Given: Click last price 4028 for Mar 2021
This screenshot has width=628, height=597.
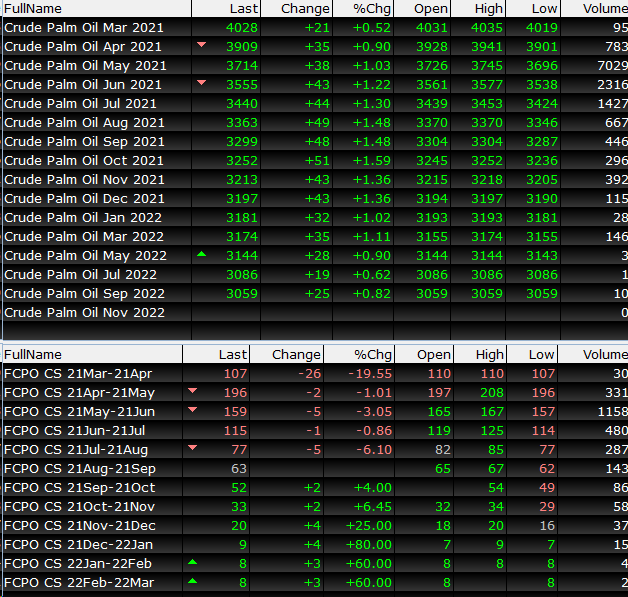Looking at the screenshot, I should point(242,28).
